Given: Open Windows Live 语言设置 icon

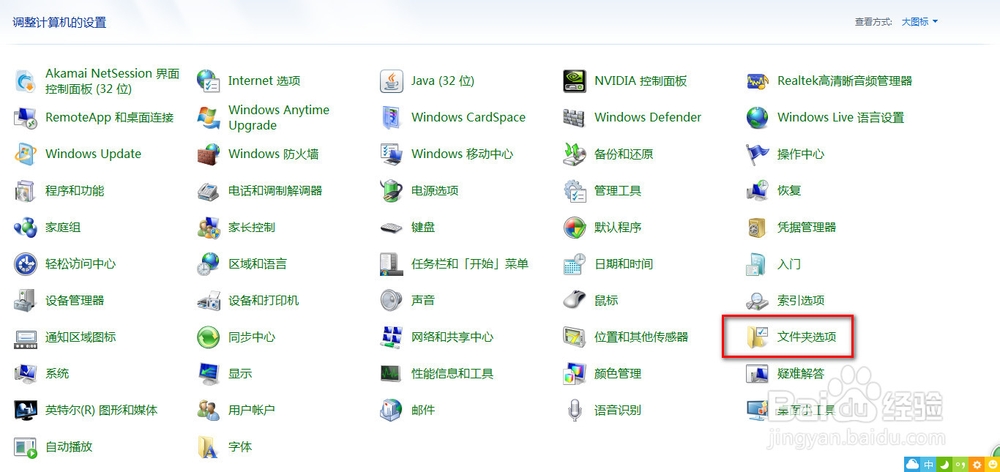Looking at the screenshot, I should (758, 117).
